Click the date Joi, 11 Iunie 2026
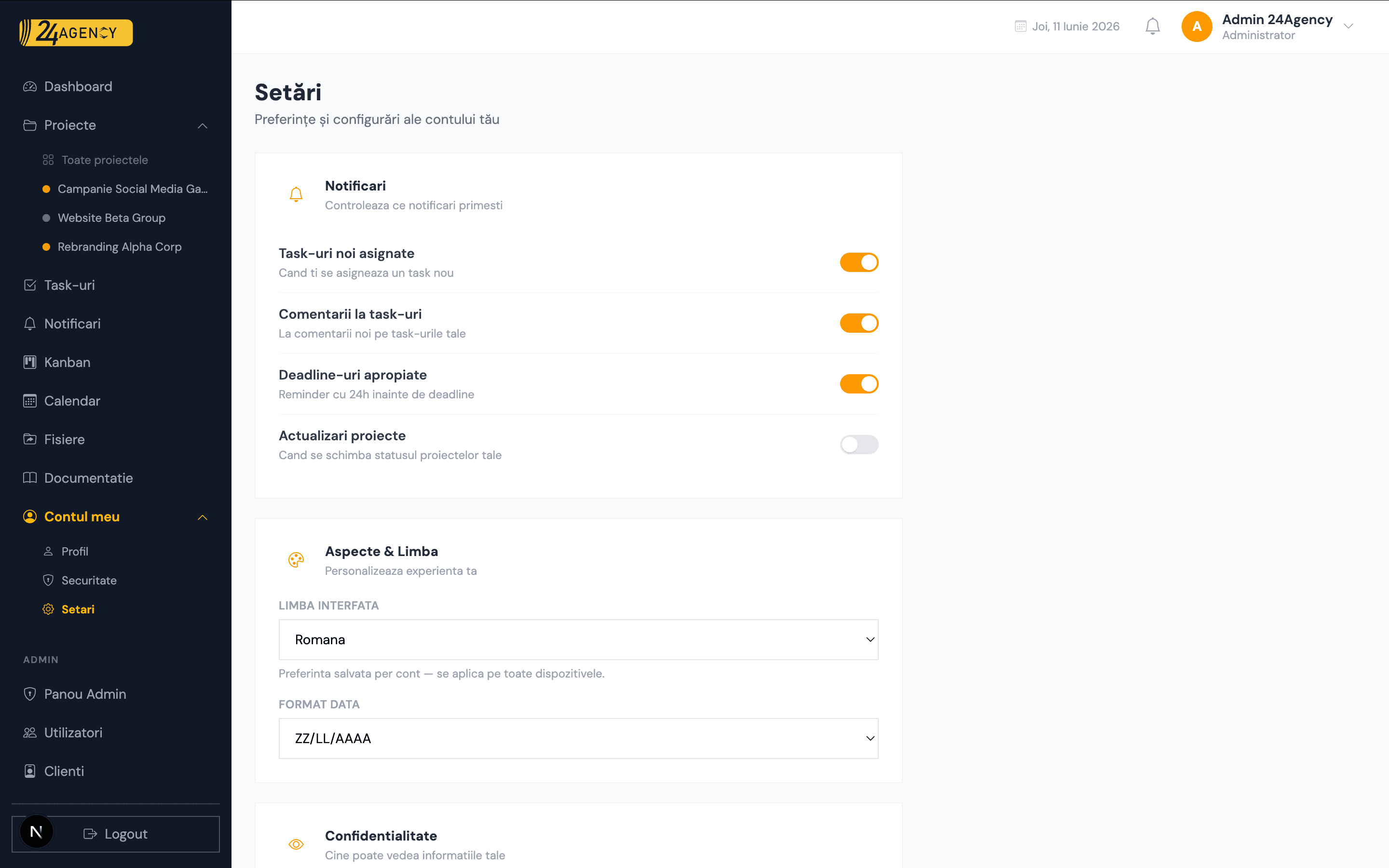The height and width of the screenshot is (868, 1389). (x=1076, y=27)
